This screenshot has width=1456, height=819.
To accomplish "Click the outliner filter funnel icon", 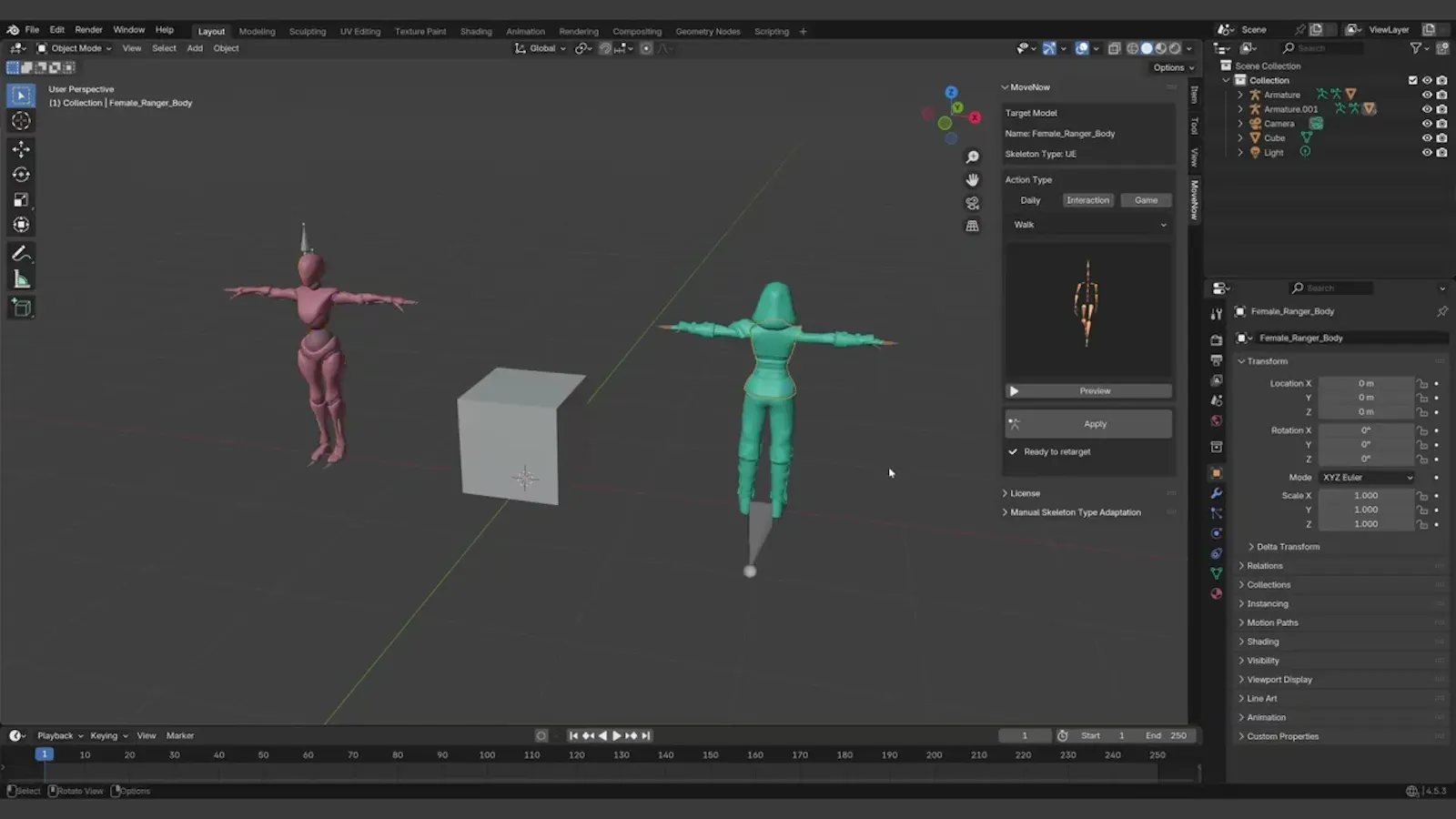I will [1416, 48].
